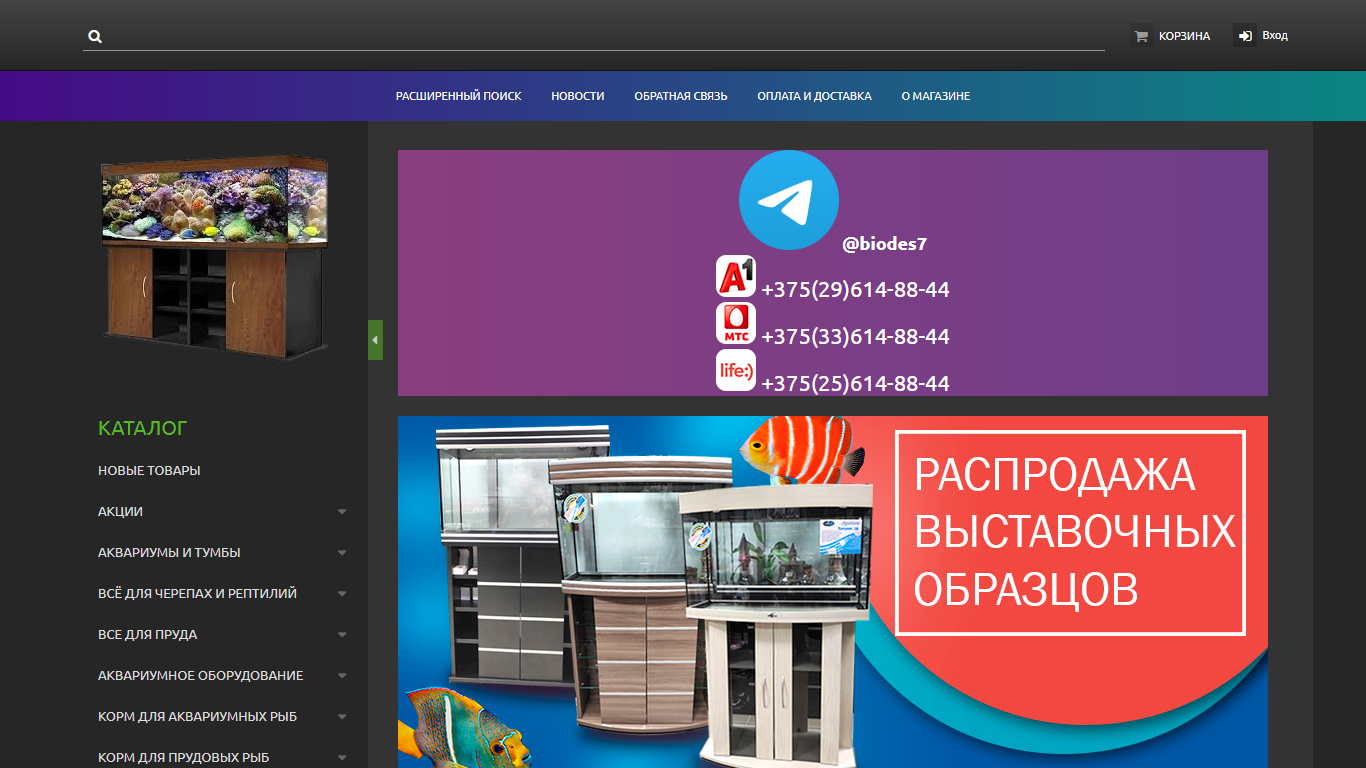Viewport: 1366px width, 768px height.
Task: Open Аквариумное оборудование category
Action: pos(200,675)
